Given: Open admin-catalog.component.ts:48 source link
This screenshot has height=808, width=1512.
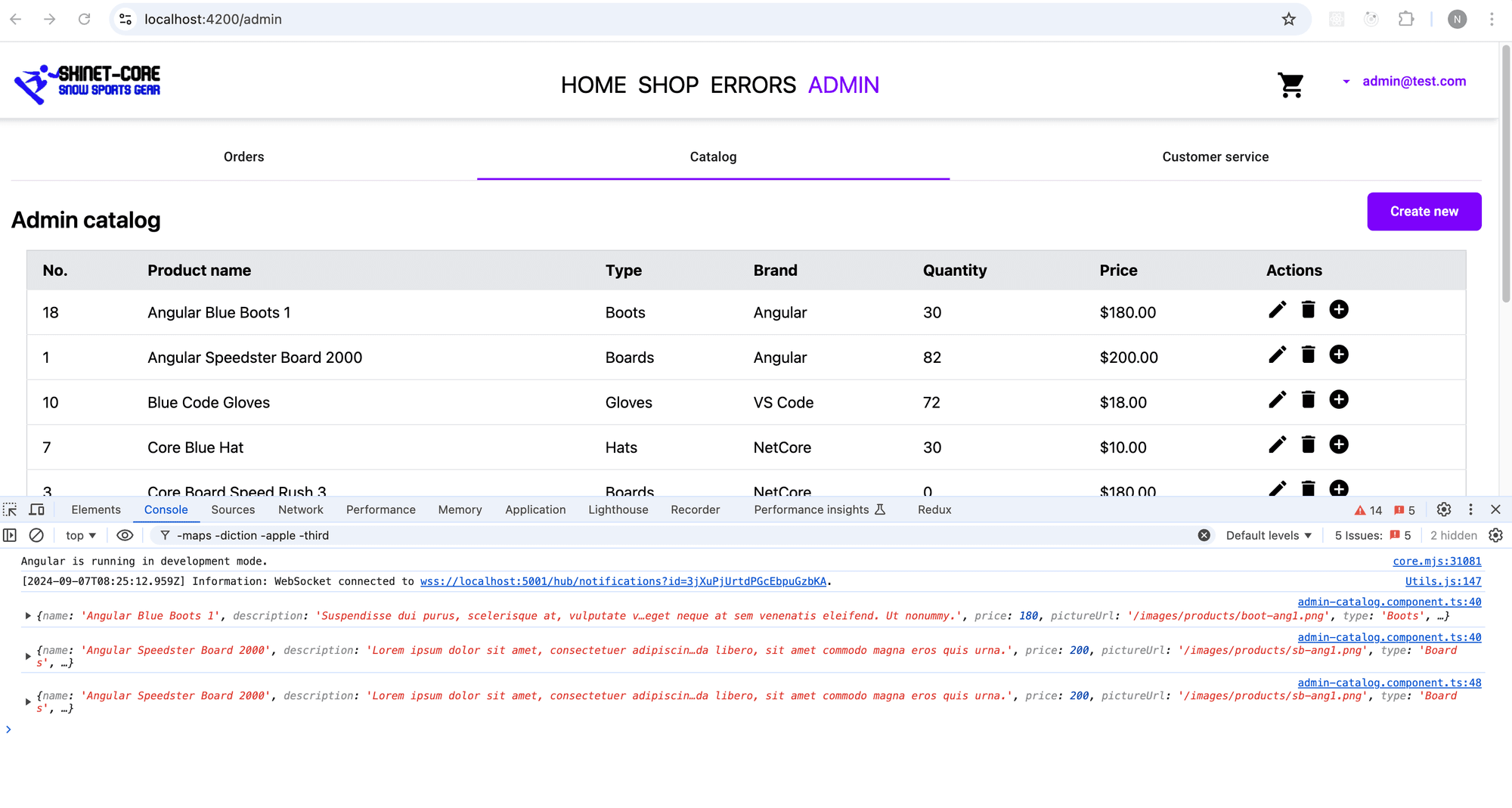Looking at the screenshot, I should click(x=1389, y=683).
